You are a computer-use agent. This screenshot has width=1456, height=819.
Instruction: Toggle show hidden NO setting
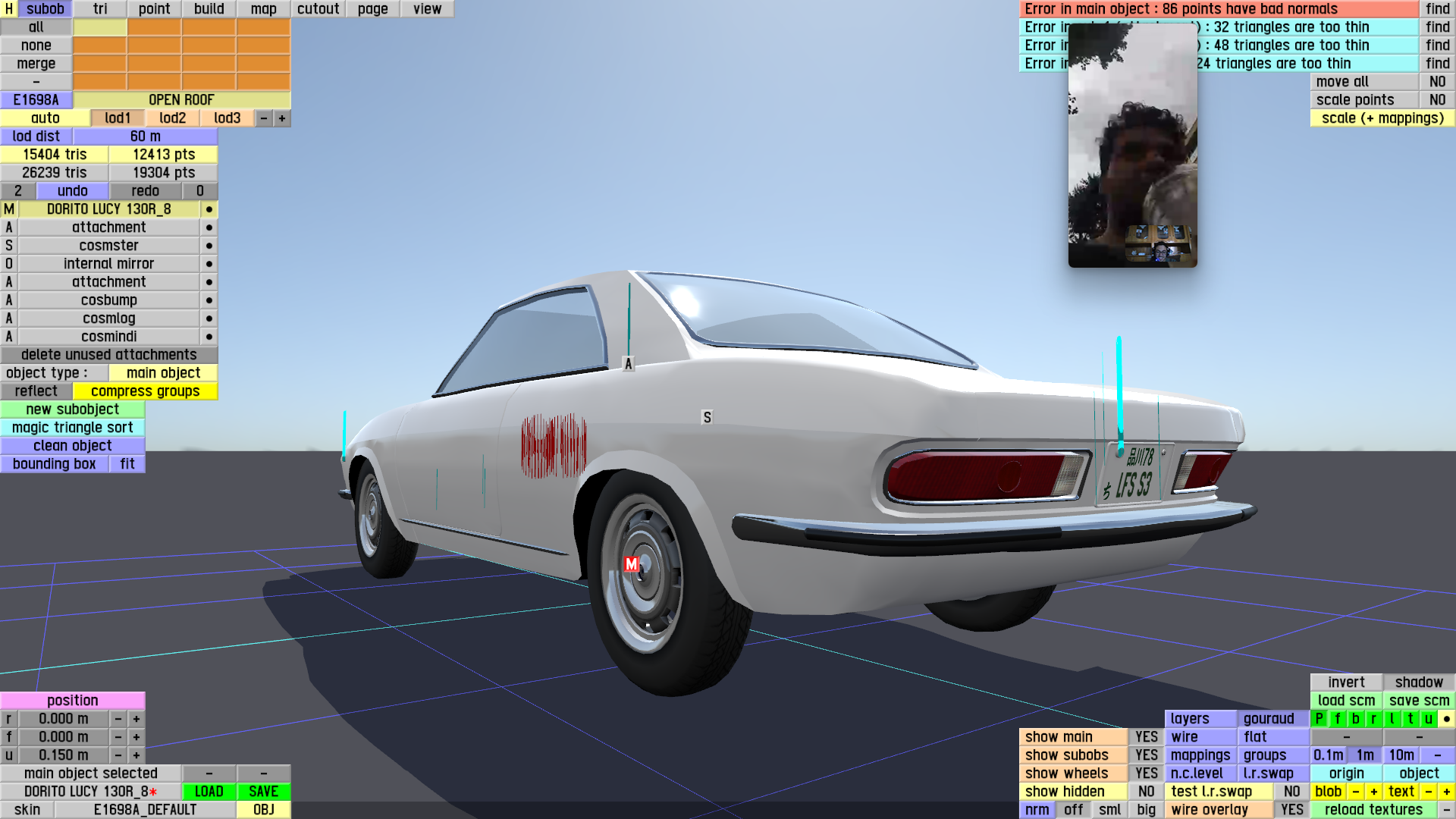coord(1146,791)
